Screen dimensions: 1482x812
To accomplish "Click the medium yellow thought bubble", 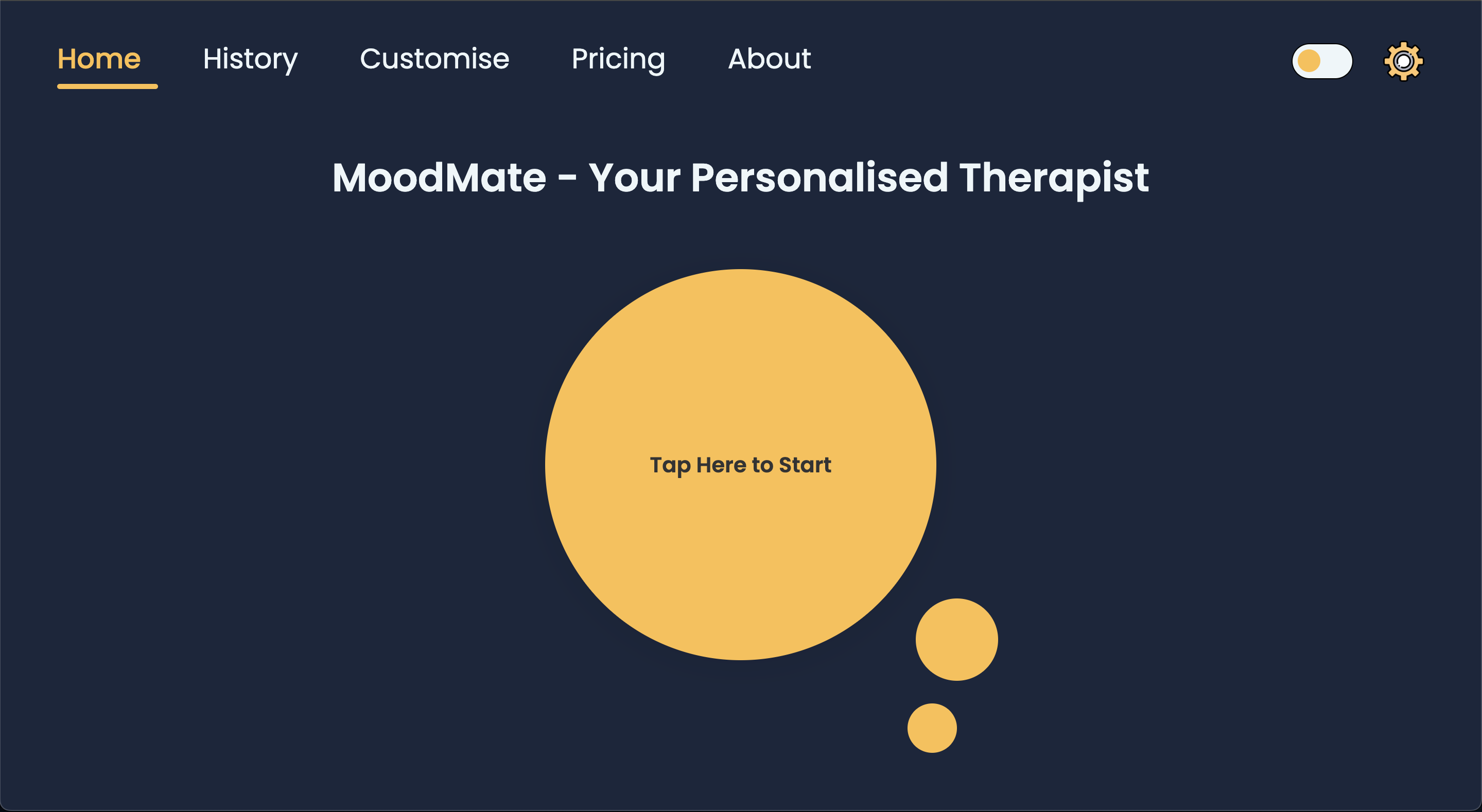I will point(956,640).
